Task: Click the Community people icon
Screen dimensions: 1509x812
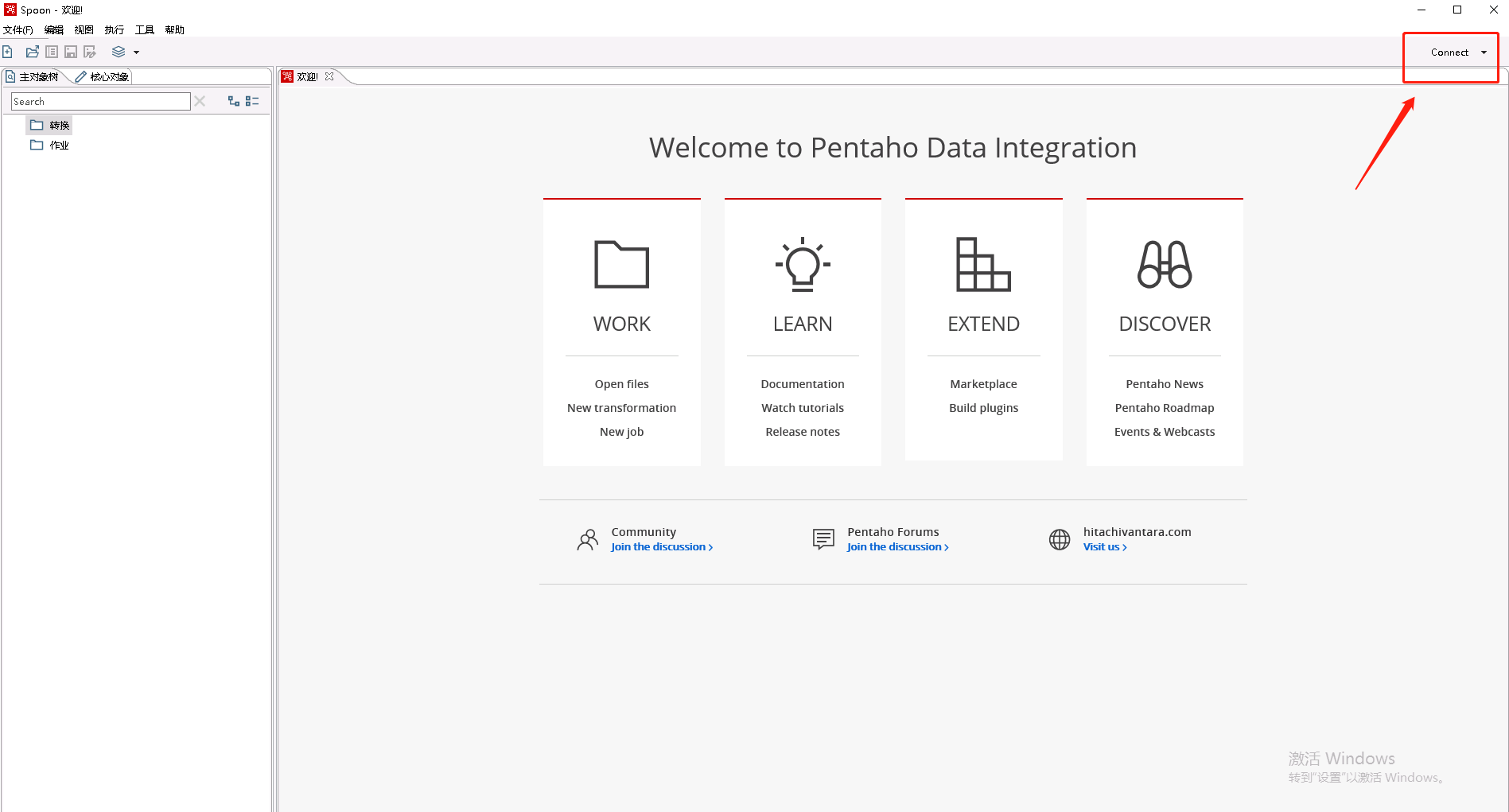Action: tap(588, 540)
